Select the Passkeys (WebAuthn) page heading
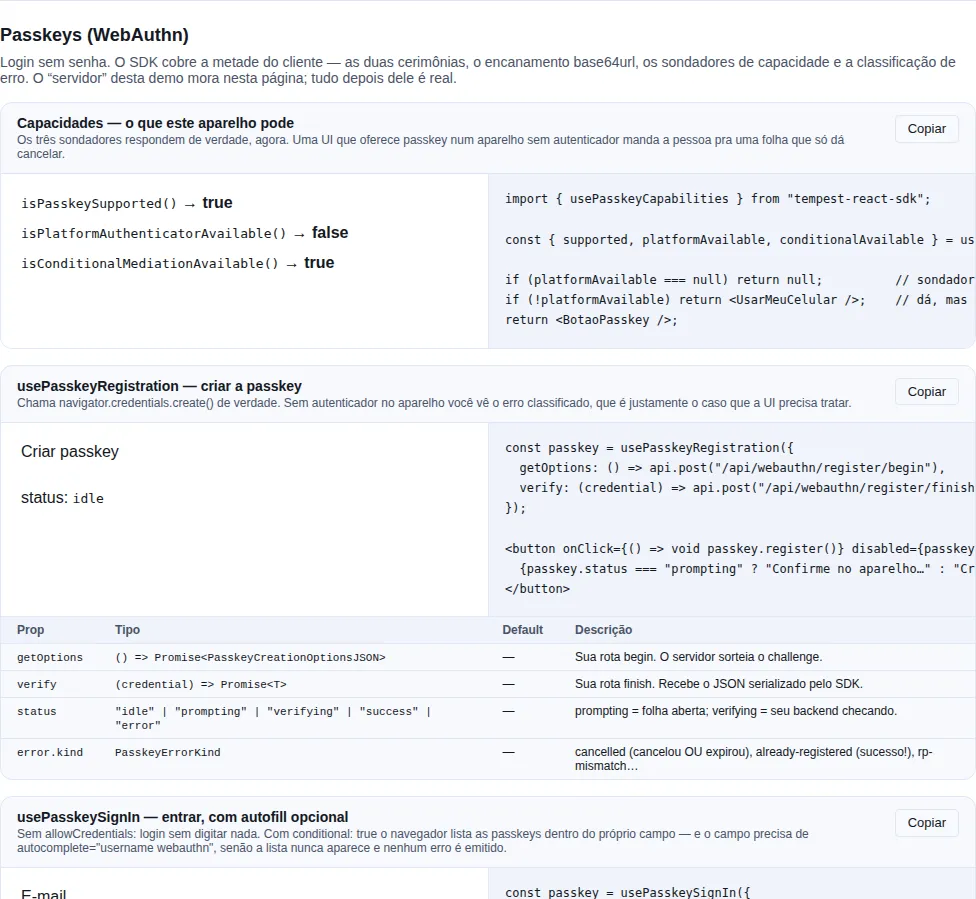Screen dimensions: 976x899 click(94, 35)
